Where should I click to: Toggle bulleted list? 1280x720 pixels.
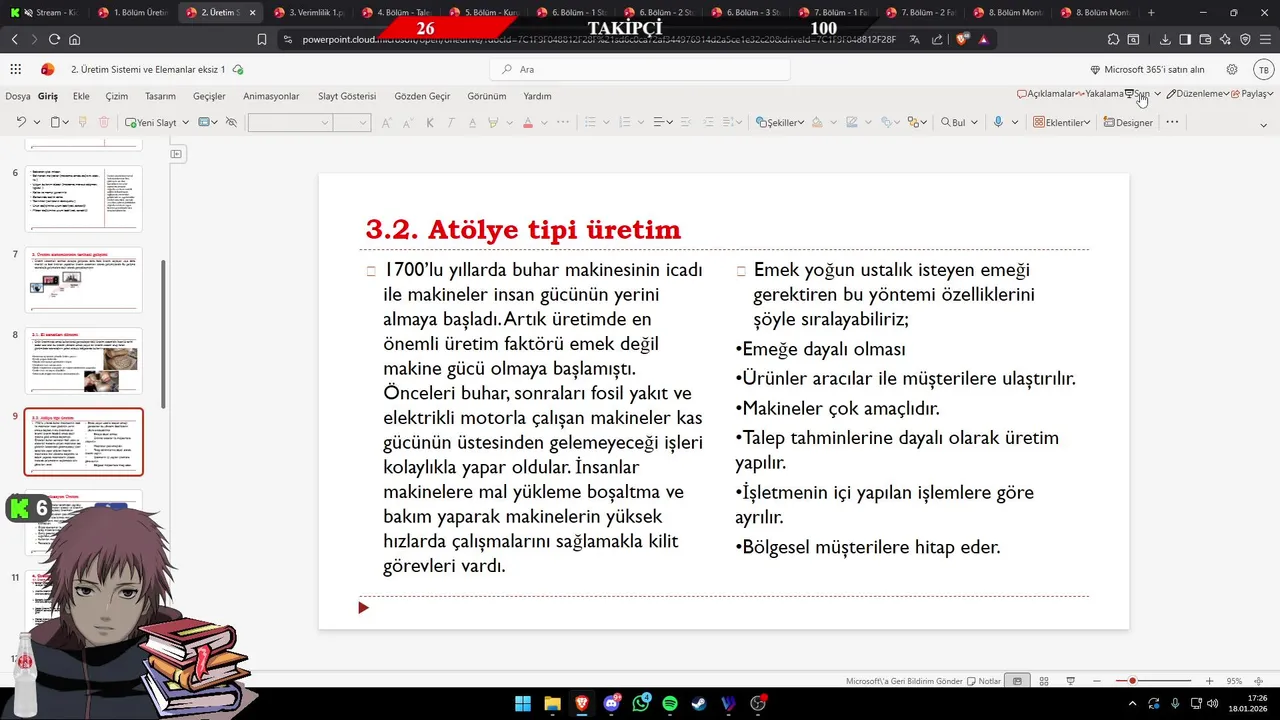(x=590, y=122)
